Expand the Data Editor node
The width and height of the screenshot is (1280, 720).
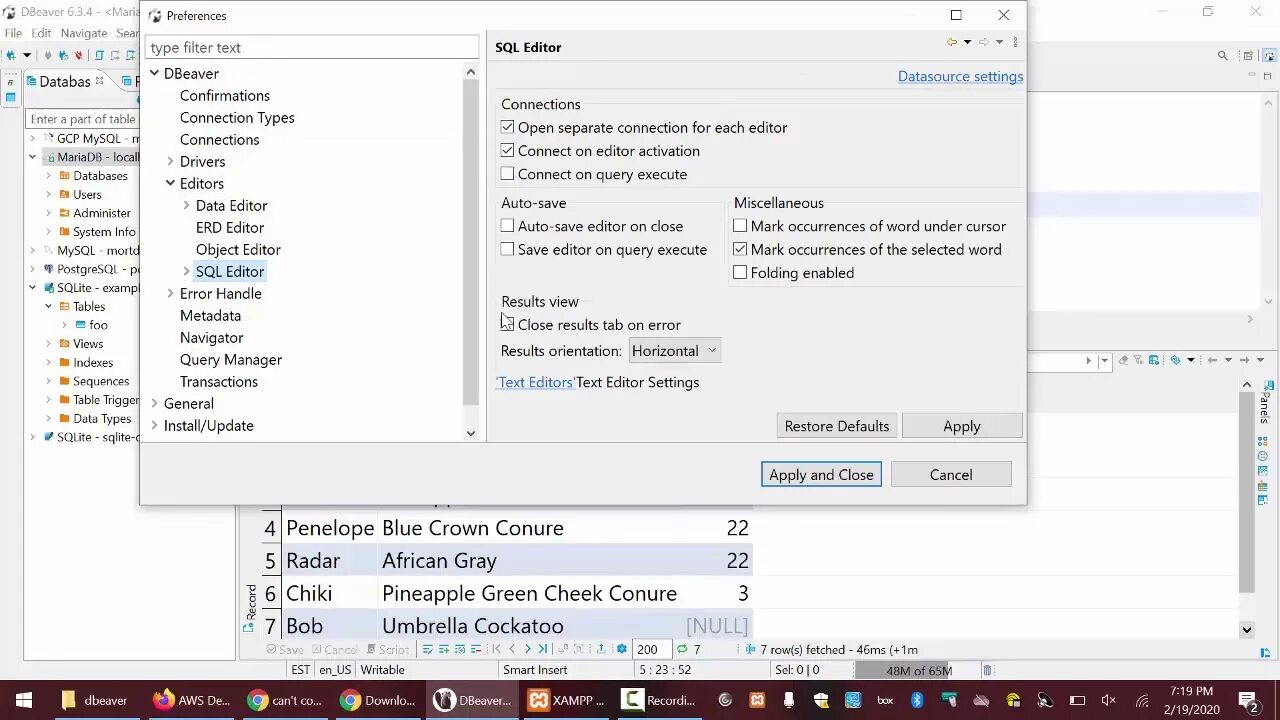186,205
